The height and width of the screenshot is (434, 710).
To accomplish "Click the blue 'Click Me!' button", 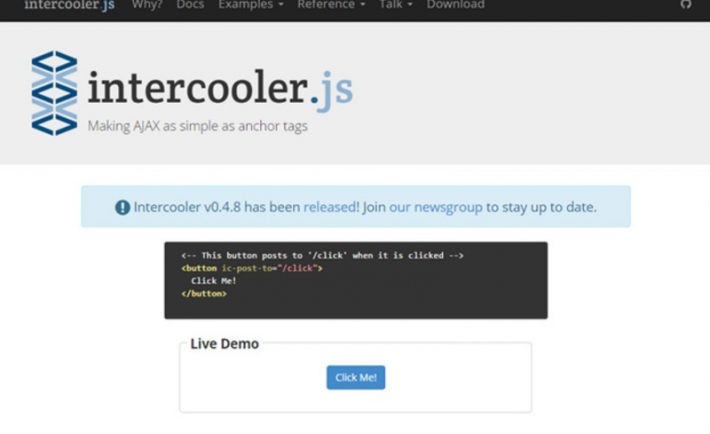I will click(x=356, y=377).
